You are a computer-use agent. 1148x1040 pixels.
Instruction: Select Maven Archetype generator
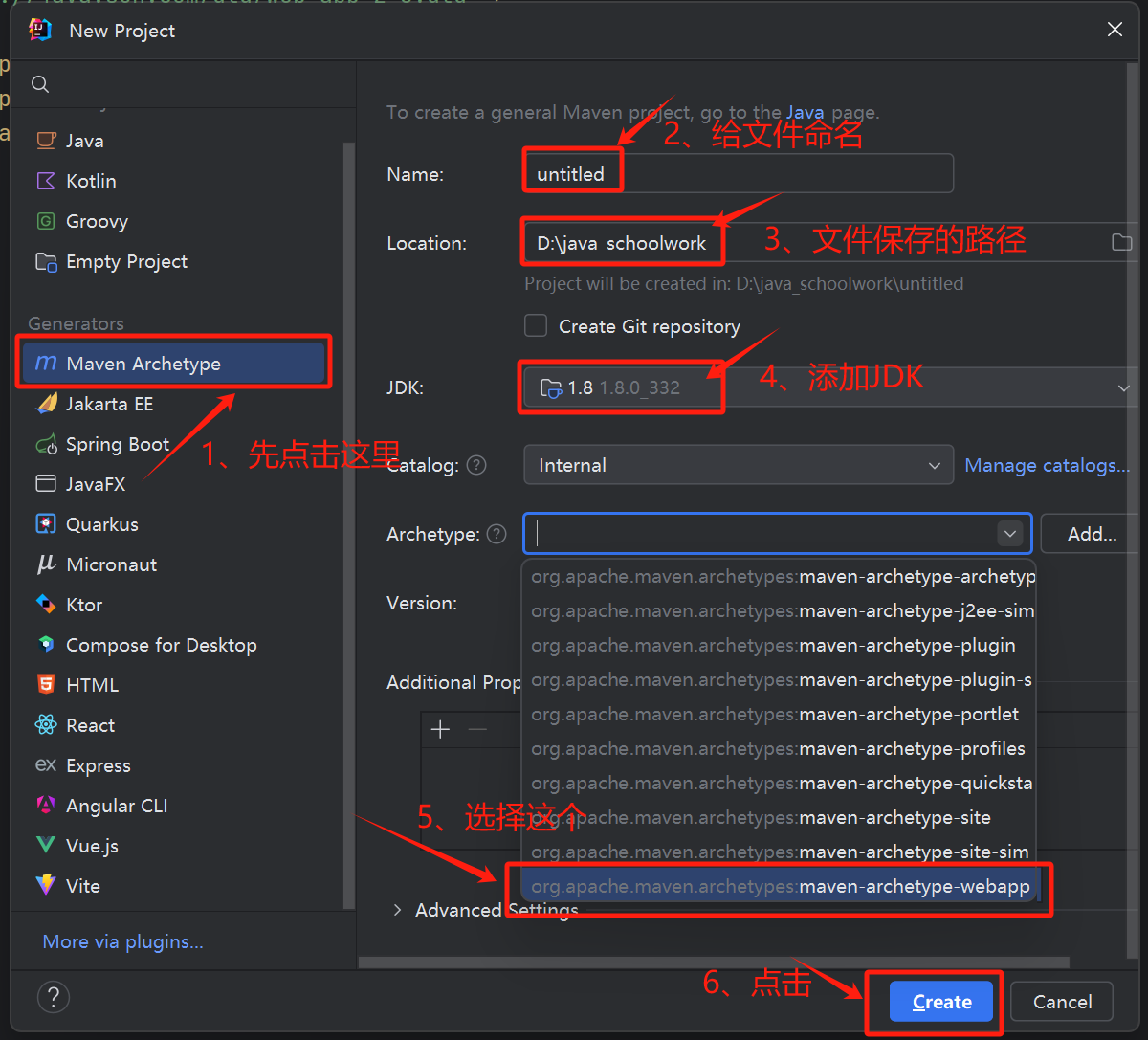tap(173, 364)
